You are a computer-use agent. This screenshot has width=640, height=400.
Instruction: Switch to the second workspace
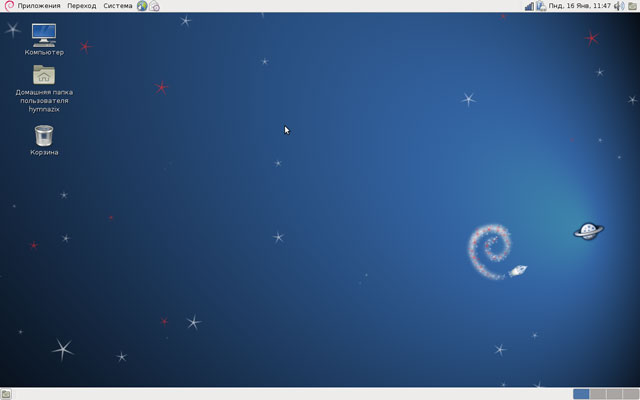[x=598, y=394]
